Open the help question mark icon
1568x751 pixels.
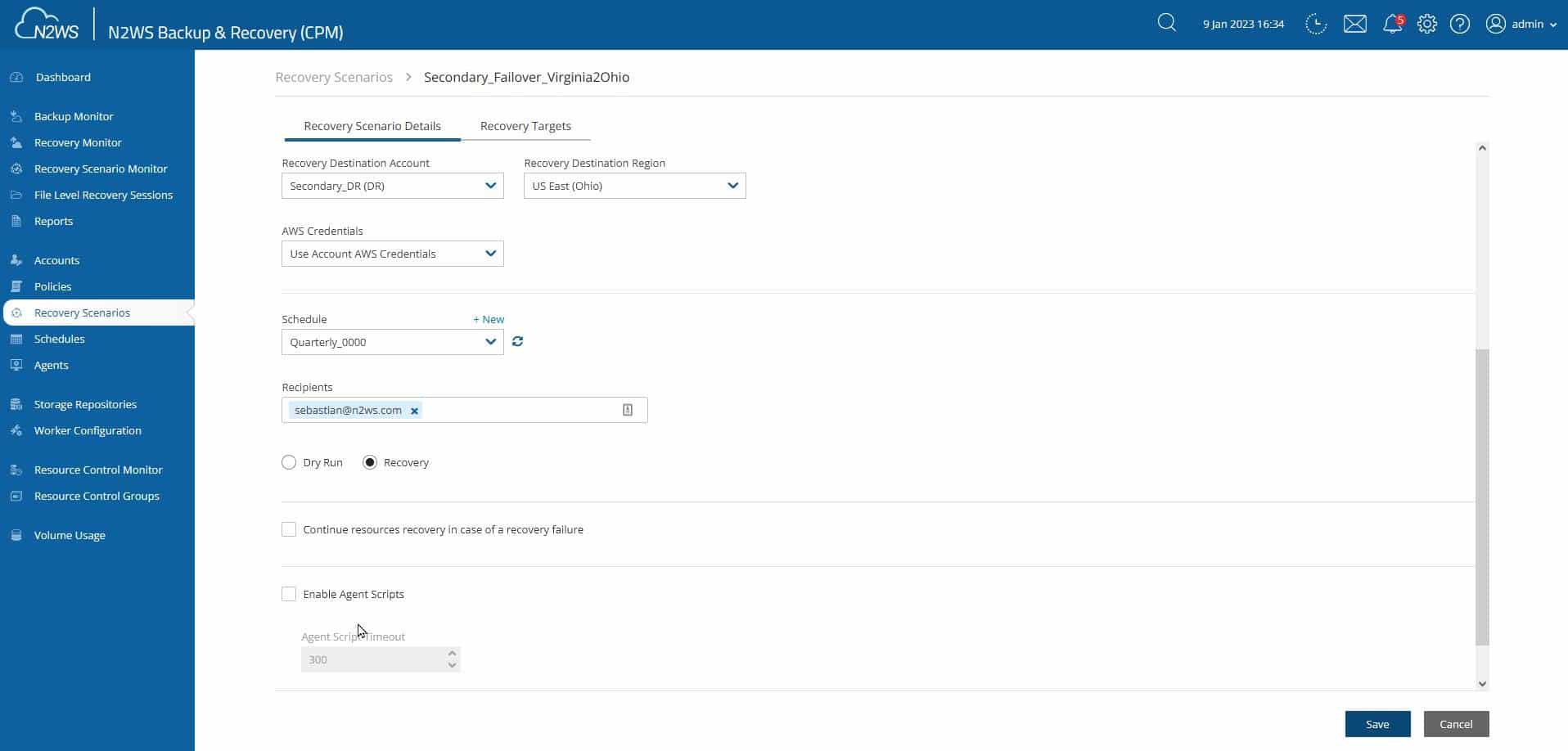pos(1460,24)
